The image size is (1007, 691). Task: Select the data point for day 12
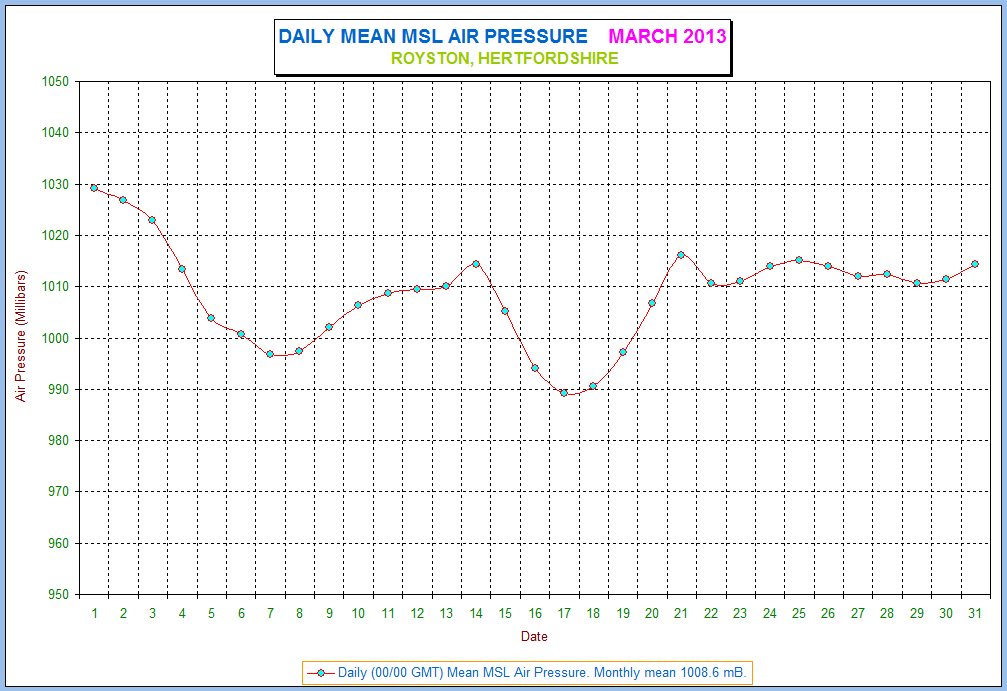coord(417,289)
